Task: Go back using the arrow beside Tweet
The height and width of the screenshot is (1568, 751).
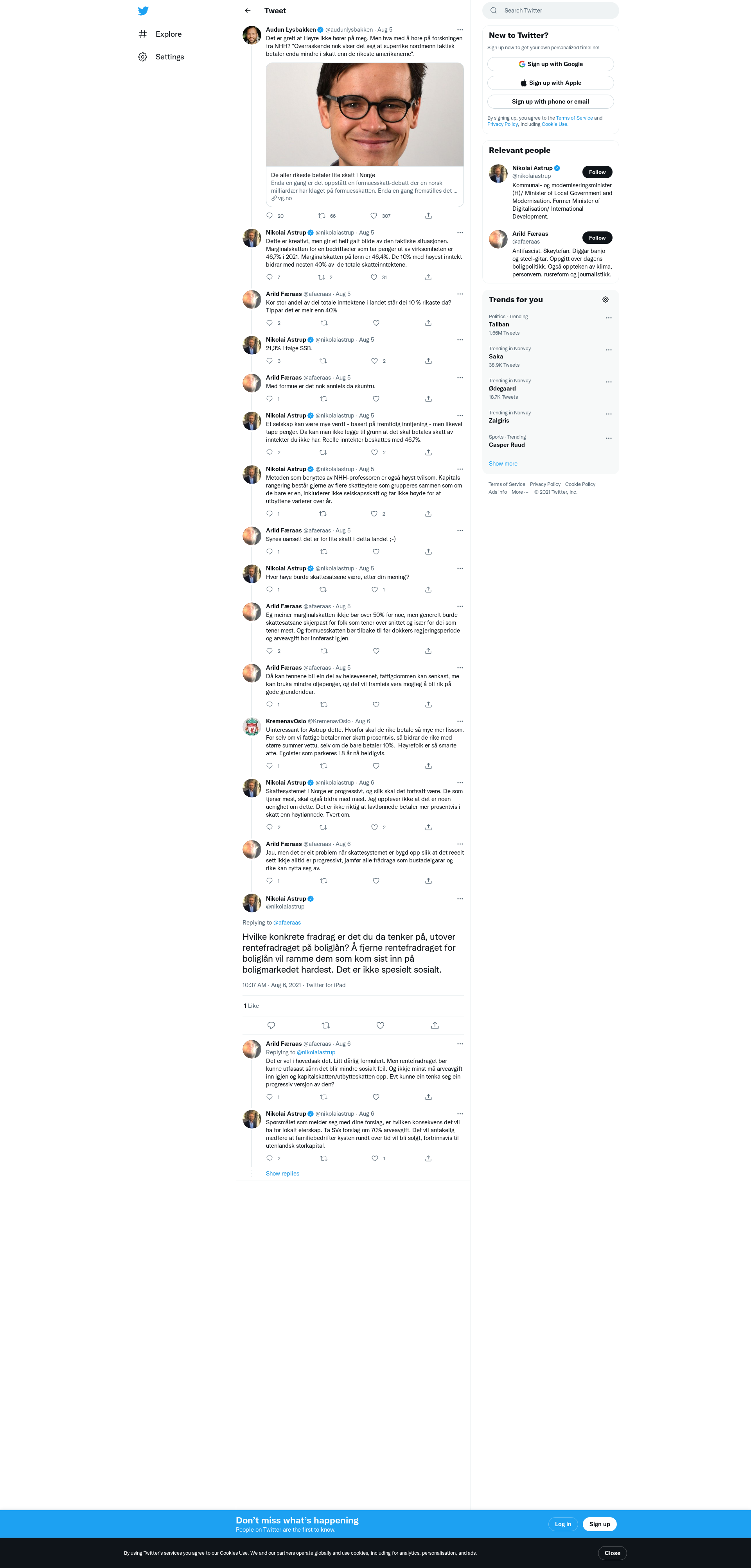Action: coord(247,11)
